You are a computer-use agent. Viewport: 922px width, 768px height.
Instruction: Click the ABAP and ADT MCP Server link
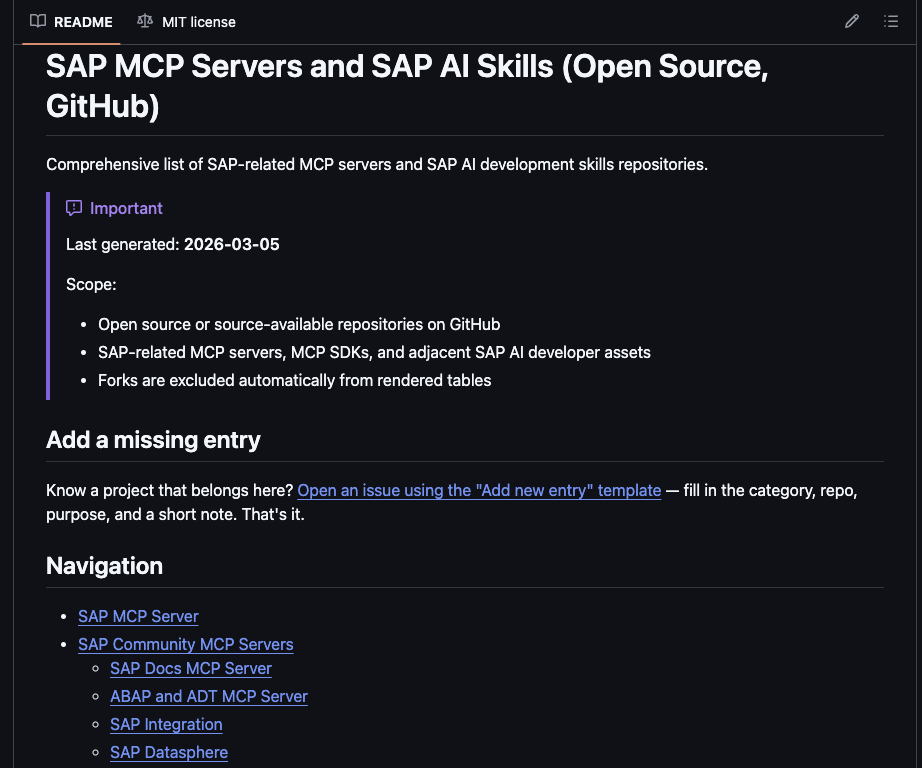pyautogui.click(x=208, y=696)
